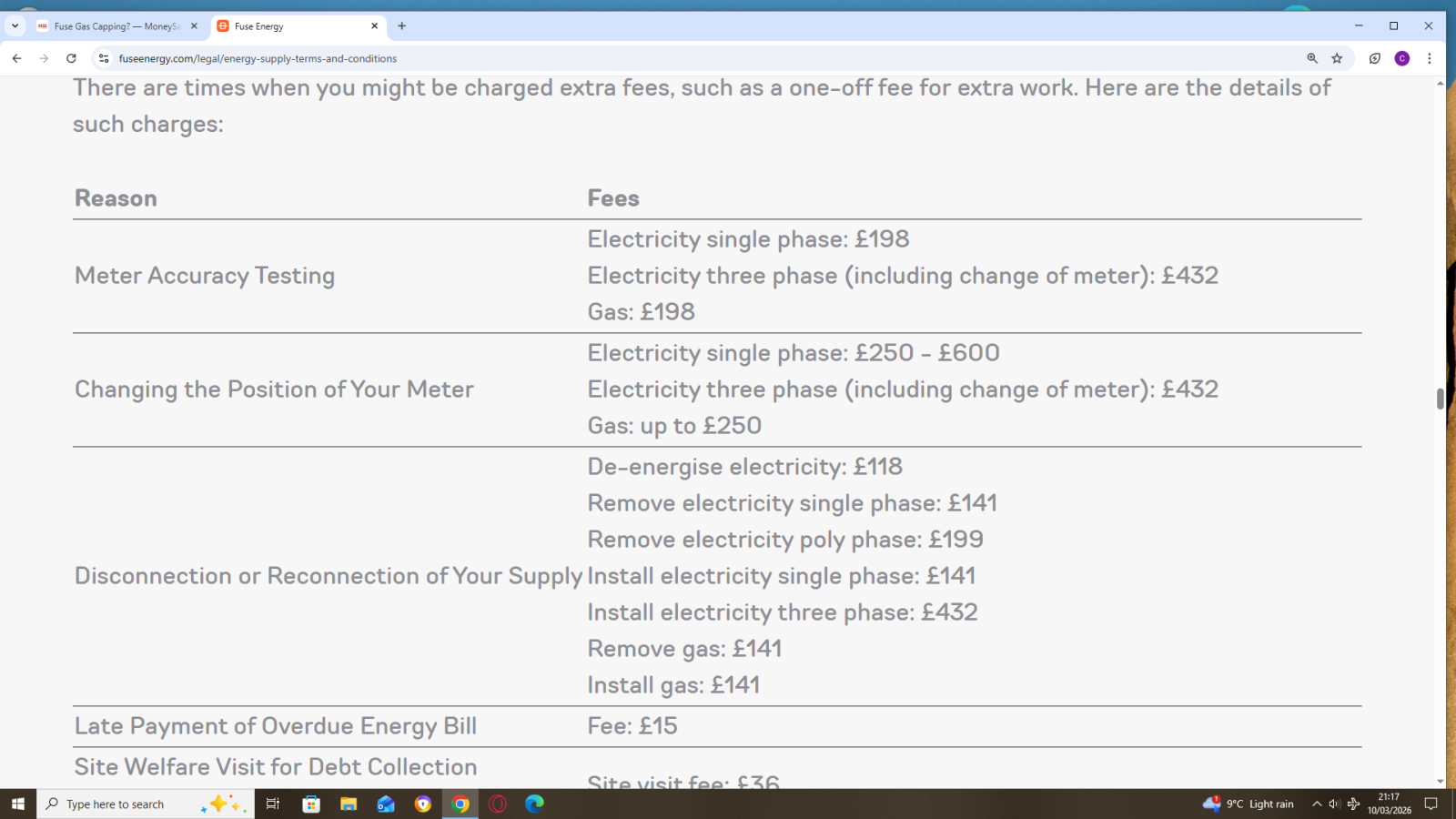The width and height of the screenshot is (1456, 819).
Task: Close the Fuse Energy tab
Action: (x=374, y=26)
